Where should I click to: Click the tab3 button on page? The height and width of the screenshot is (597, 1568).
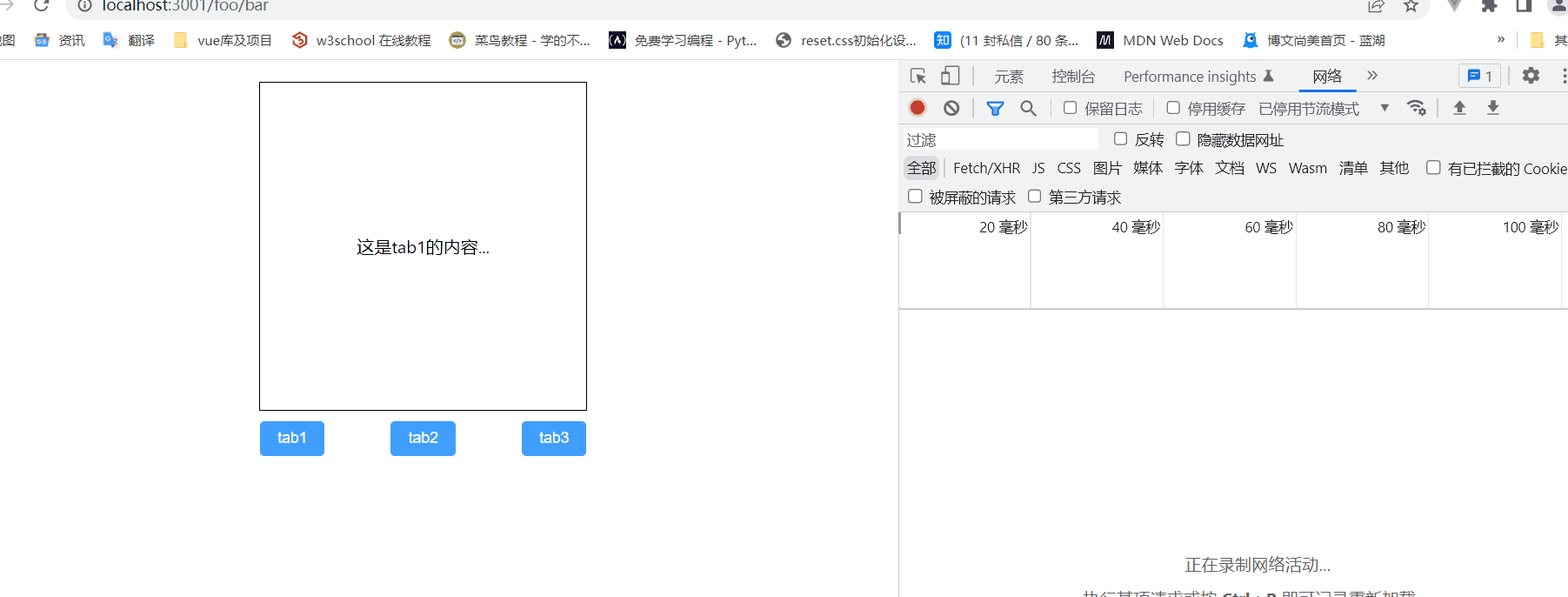[x=554, y=438]
